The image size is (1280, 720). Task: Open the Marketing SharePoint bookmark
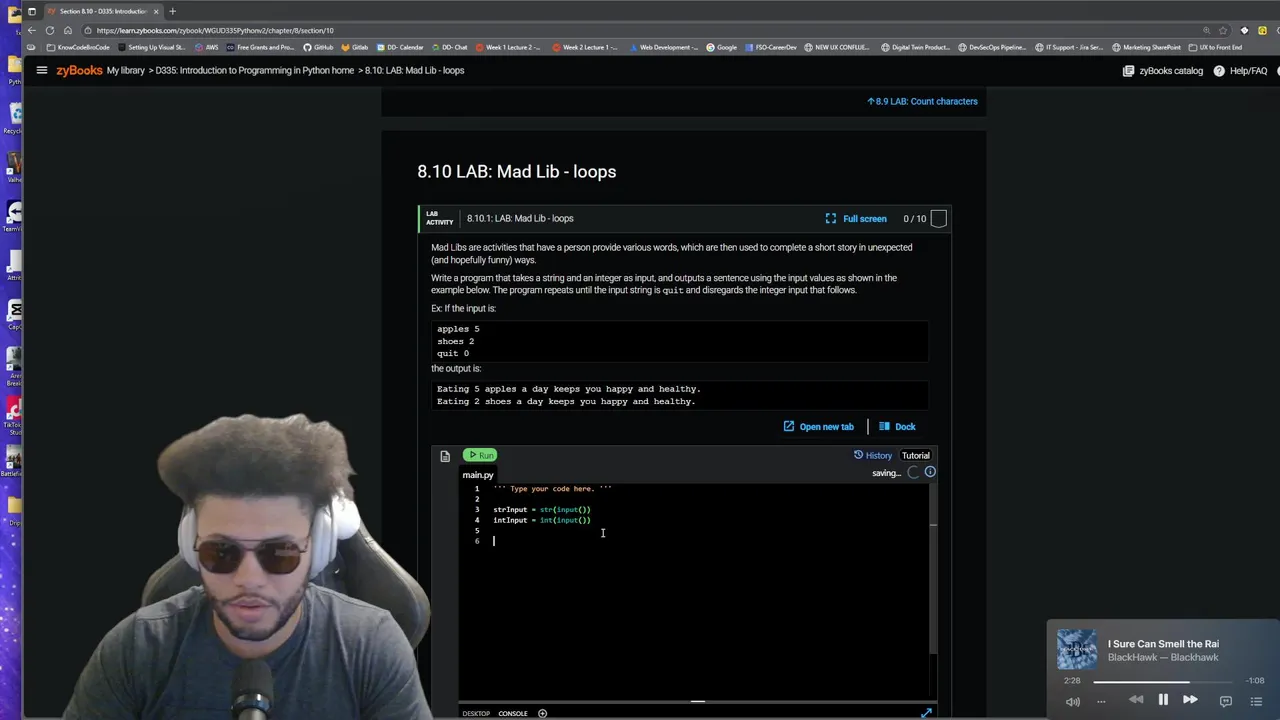(x=1146, y=47)
